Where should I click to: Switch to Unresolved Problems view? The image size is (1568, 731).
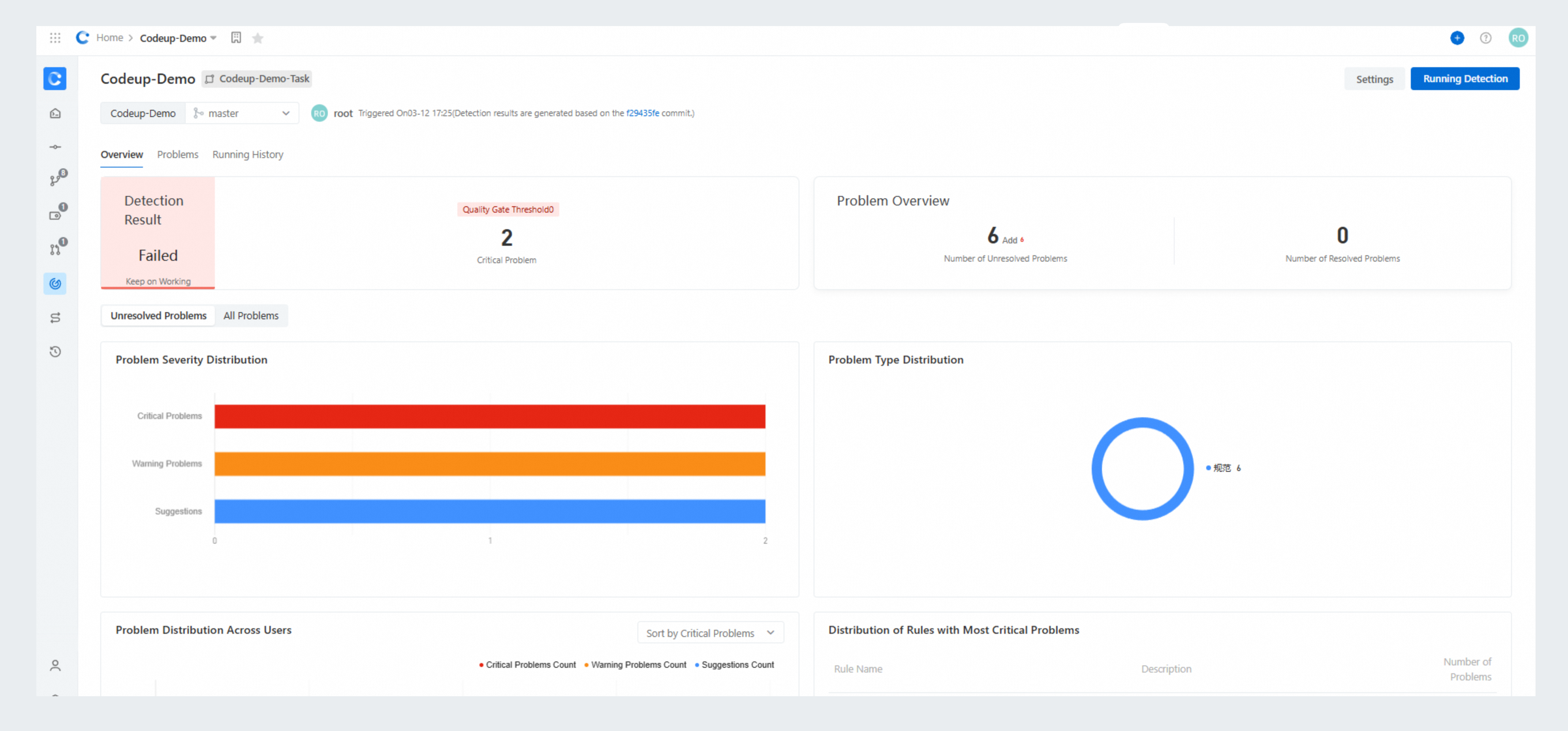158,316
